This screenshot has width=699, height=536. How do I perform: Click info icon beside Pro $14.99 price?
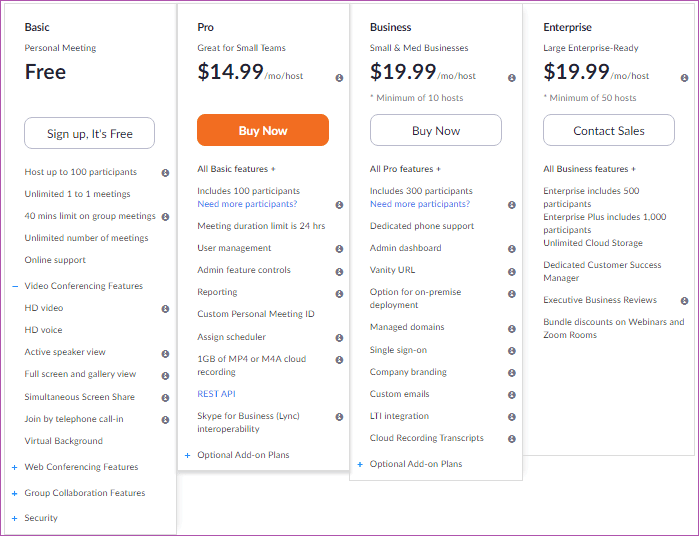pyautogui.click(x=339, y=78)
